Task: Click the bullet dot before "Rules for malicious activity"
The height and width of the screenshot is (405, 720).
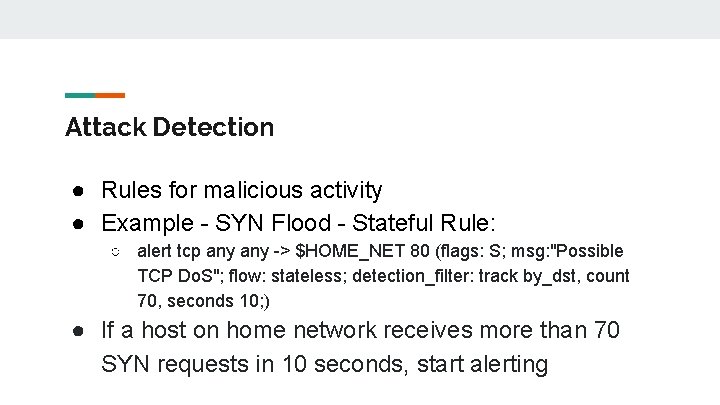Action: point(78,191)
